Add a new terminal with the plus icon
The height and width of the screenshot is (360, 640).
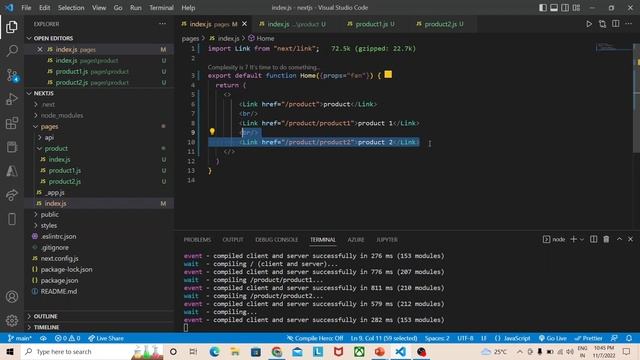(x=573, y=239)
